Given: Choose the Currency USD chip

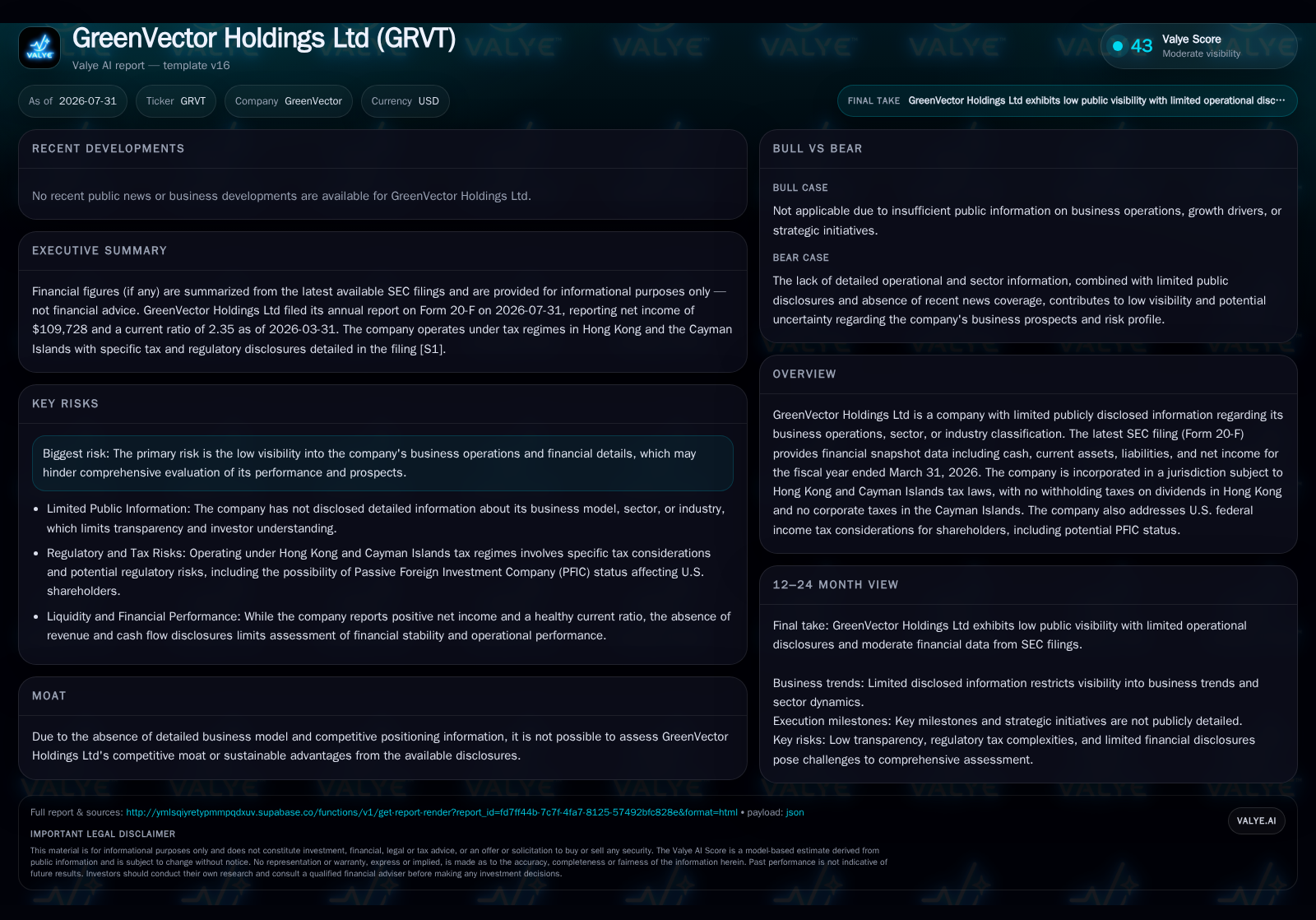Looking at the screenshot, I should (405, 101).
